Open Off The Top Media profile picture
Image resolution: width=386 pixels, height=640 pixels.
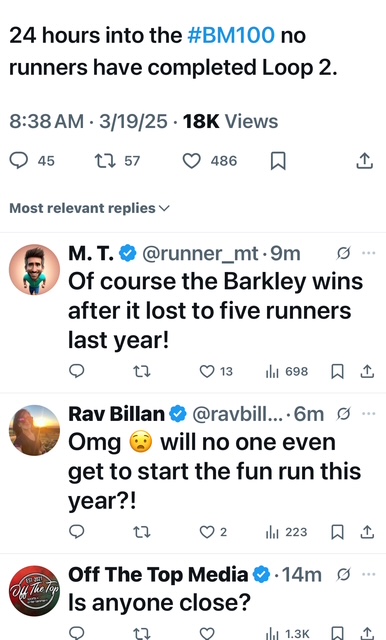34,591
